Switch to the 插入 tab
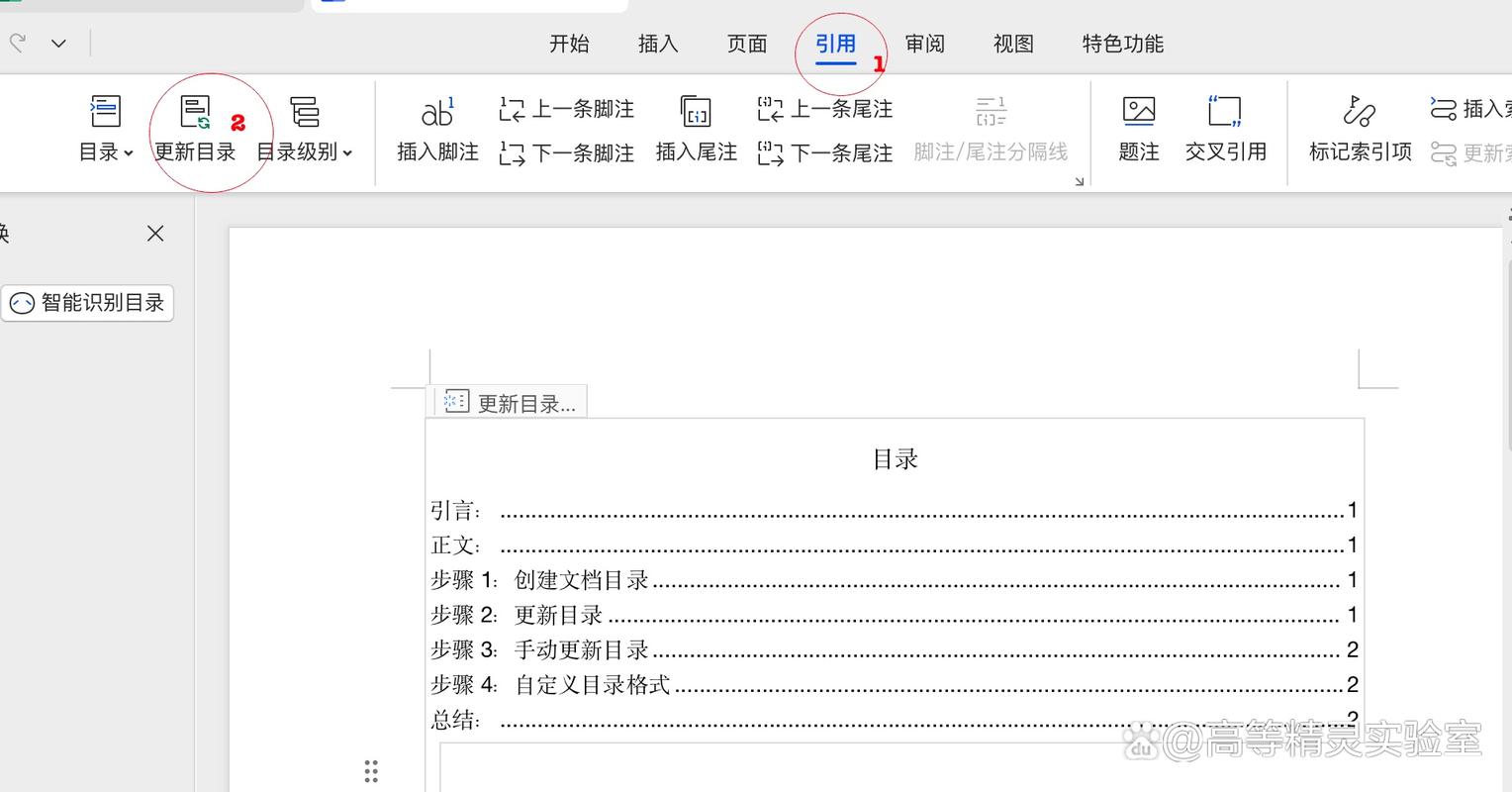The width and height of the screenshot is (1512, 792). click(658, 44)
